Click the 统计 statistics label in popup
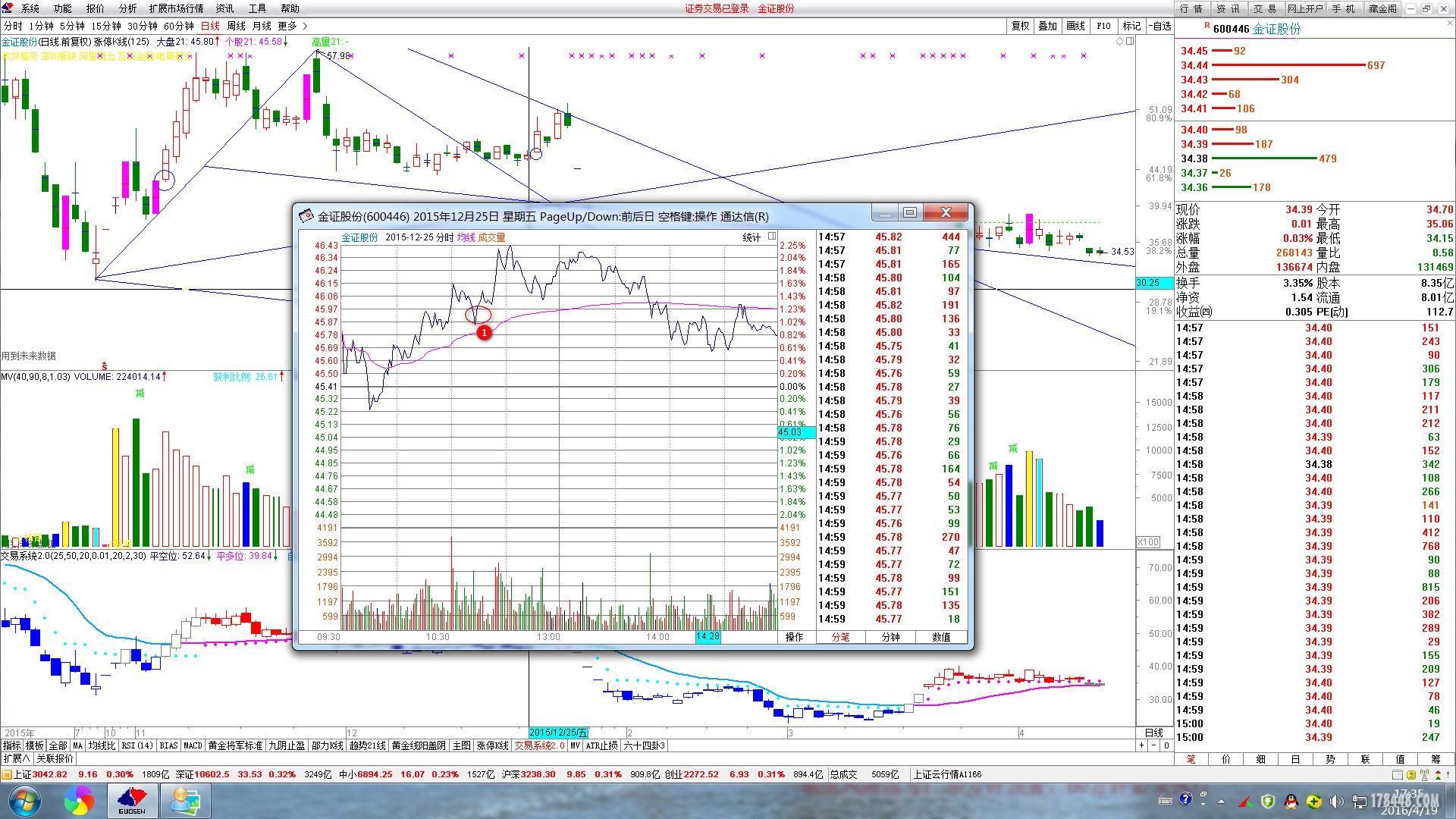The image size is (1456, 819). (751, 237)
